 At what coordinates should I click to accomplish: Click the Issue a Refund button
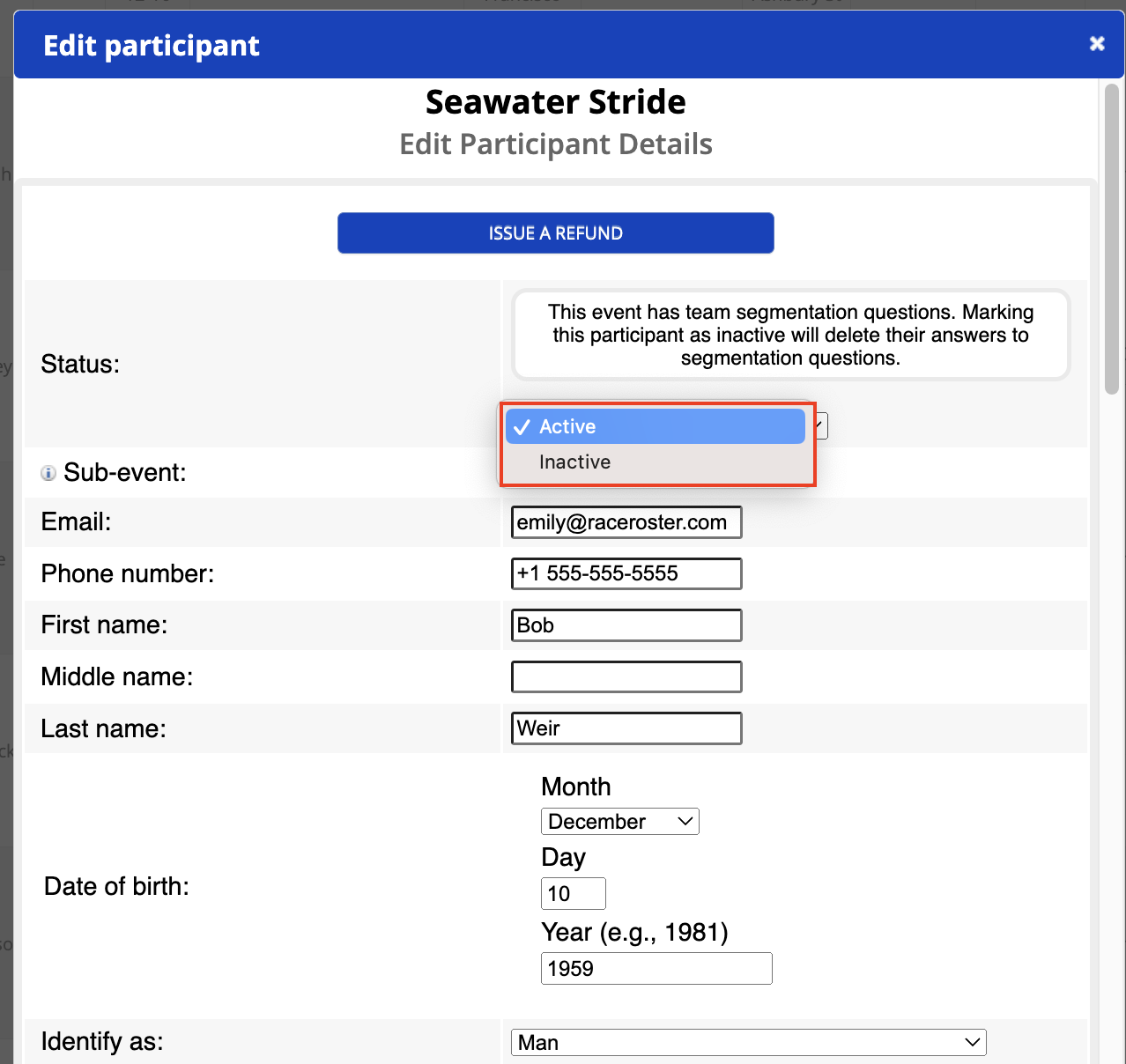(556, 233)
